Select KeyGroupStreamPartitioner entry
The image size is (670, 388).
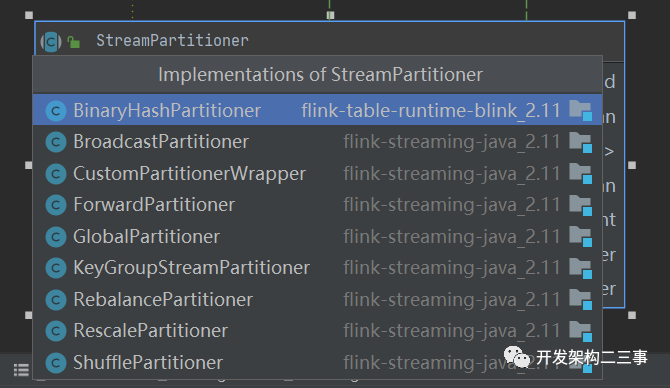(317, 268)
